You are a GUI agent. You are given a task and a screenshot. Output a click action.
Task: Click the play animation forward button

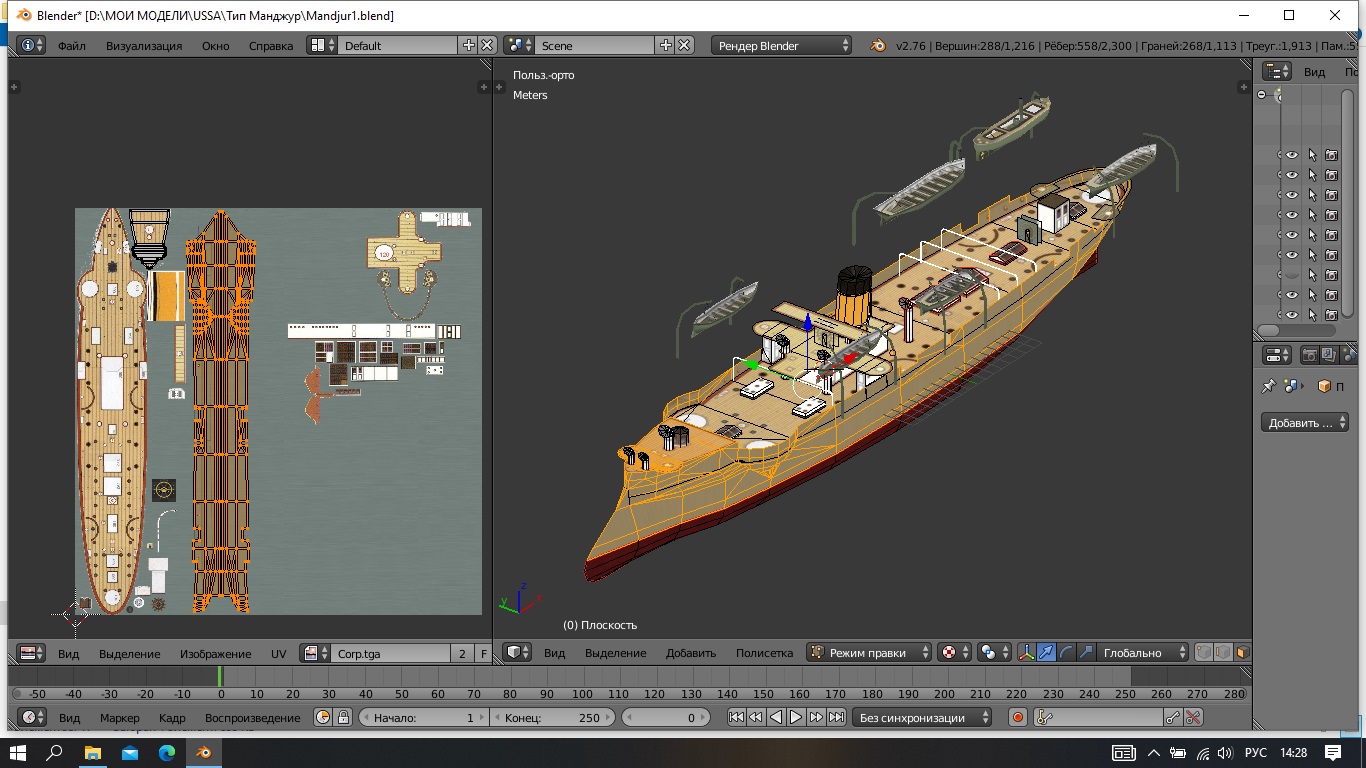tap(796, 717)
